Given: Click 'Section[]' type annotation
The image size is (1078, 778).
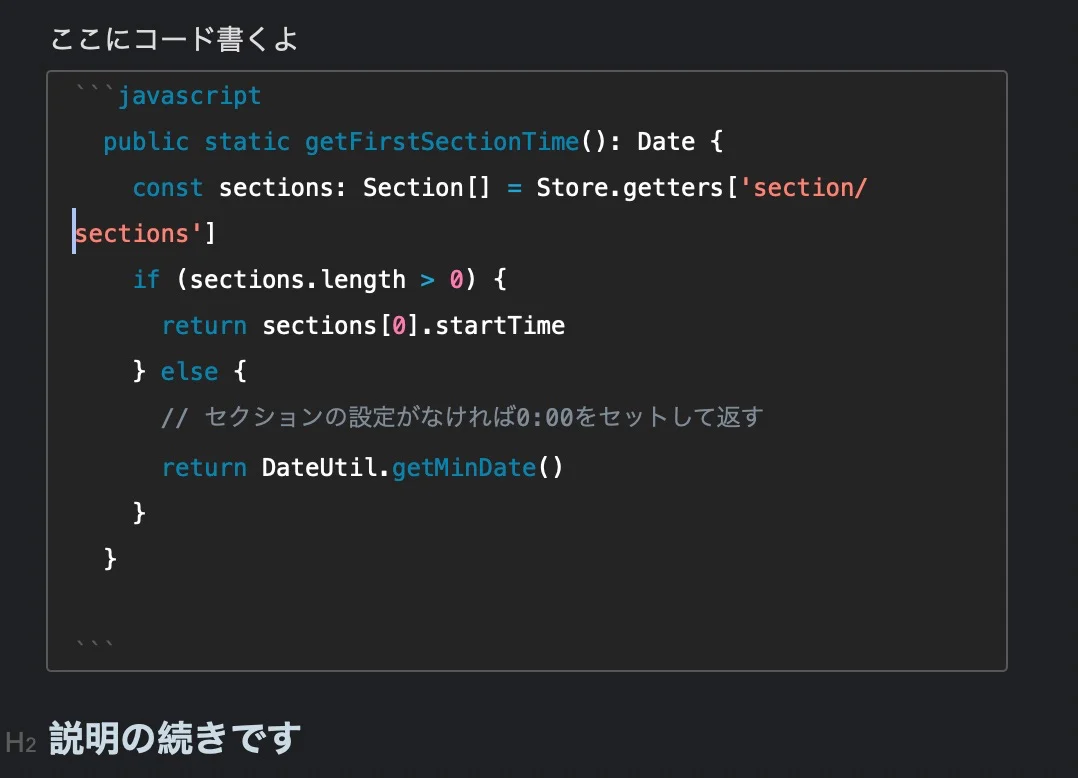Looking at the screenshot, I should pos(426,188).
